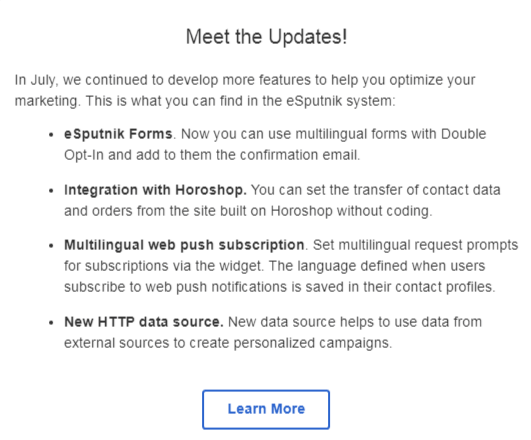Viewport: 531px width, 440px height.
Task: Click Multilingual web push subscription bold title
Action: (184, 245)
